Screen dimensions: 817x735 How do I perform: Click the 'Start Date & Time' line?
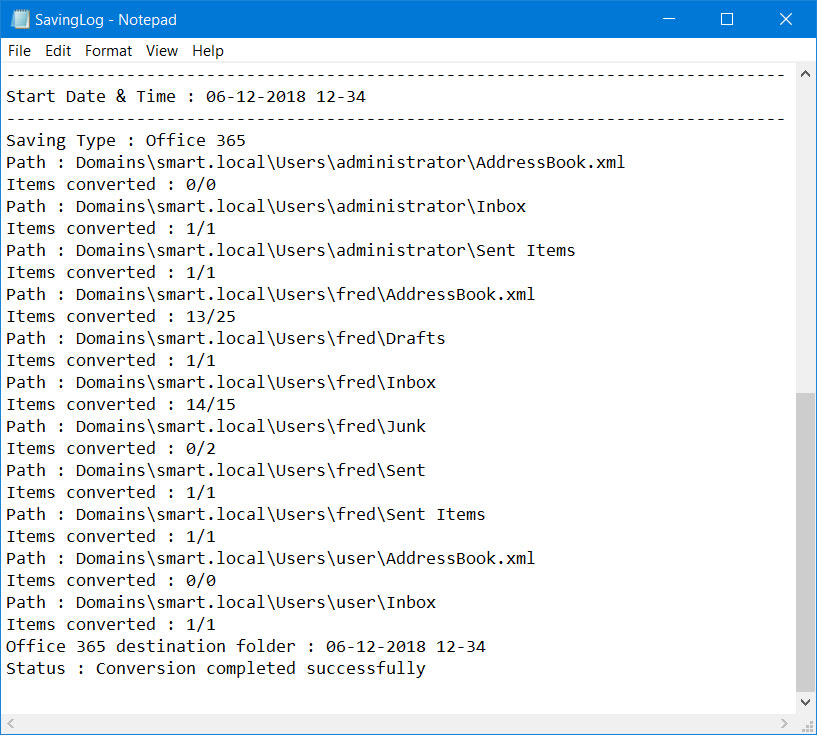[186, 96]
